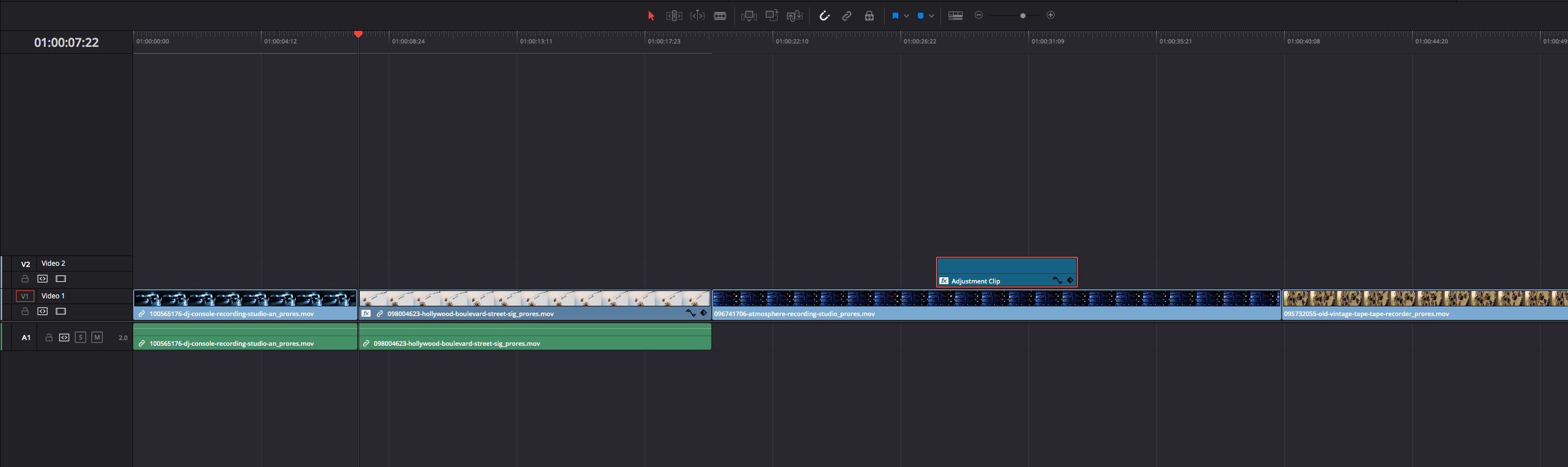Screen dimensions: 1568x467
Task: Lock the Video 2 track
Action: pos(25,279)
